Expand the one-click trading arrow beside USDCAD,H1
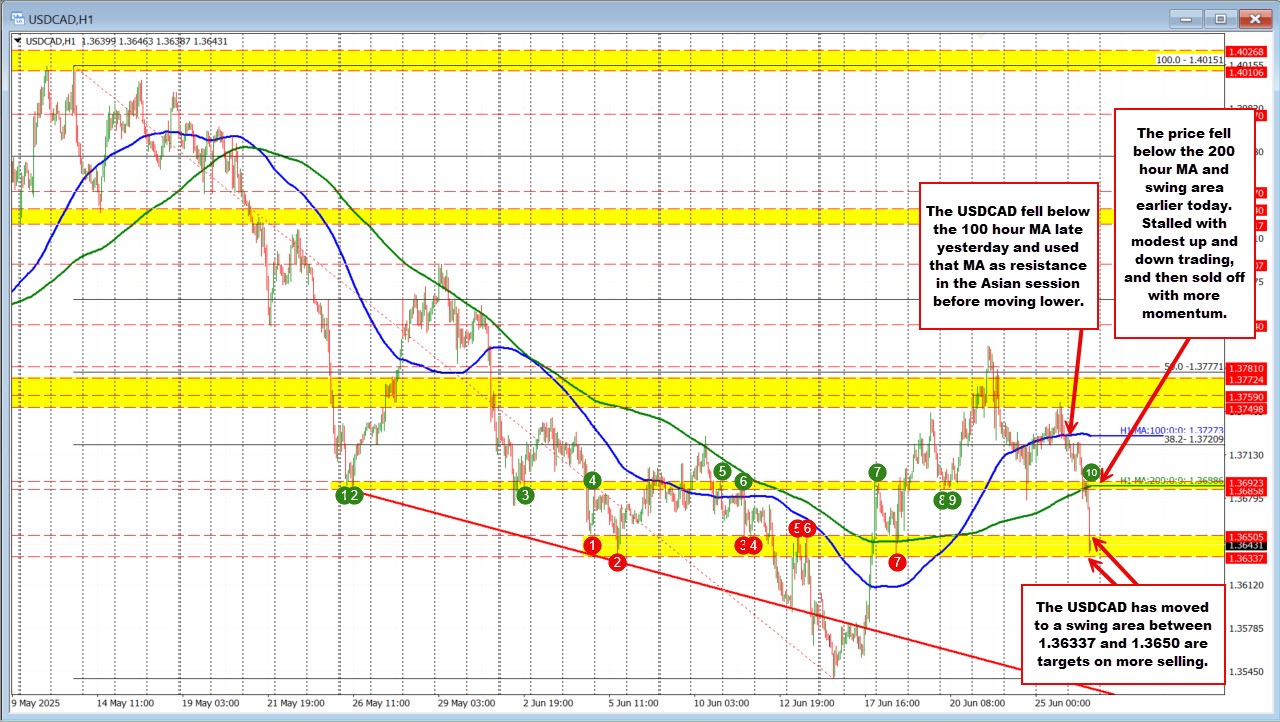 16,41
